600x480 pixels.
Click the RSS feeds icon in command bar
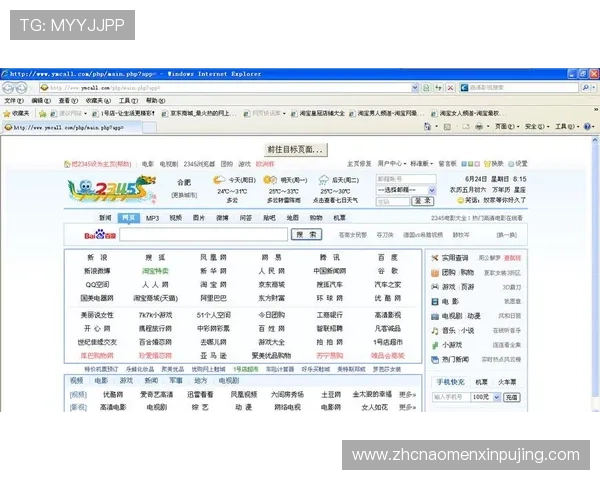click(x=447, y=127)
